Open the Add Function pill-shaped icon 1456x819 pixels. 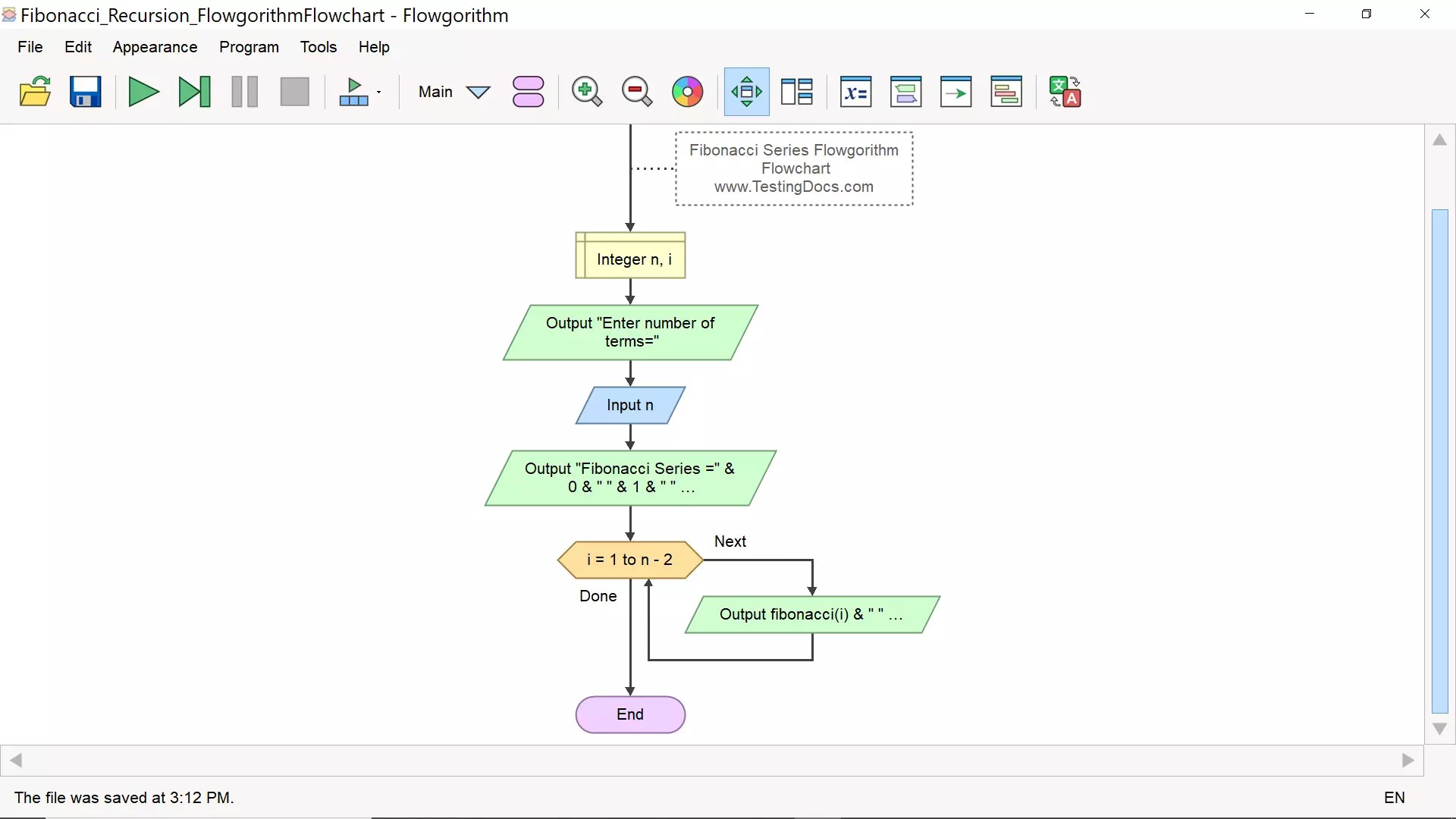(529, 92)
